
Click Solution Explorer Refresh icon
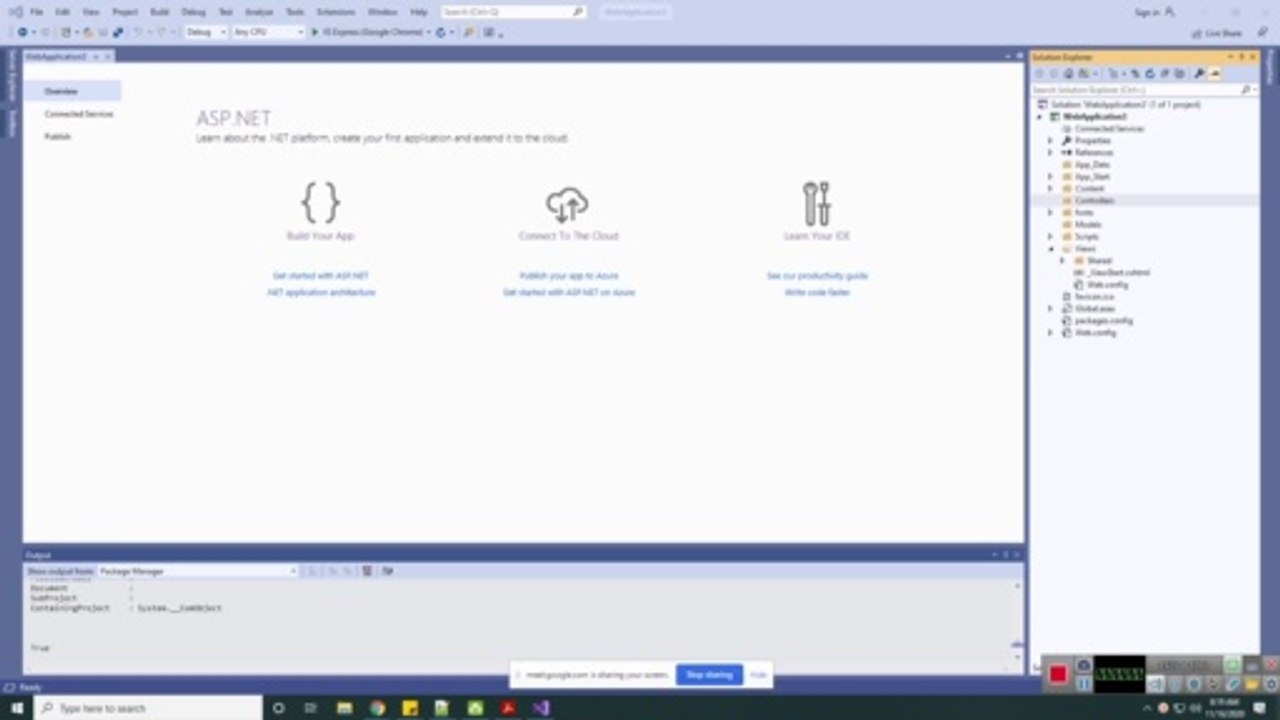tap(1150, 73)
